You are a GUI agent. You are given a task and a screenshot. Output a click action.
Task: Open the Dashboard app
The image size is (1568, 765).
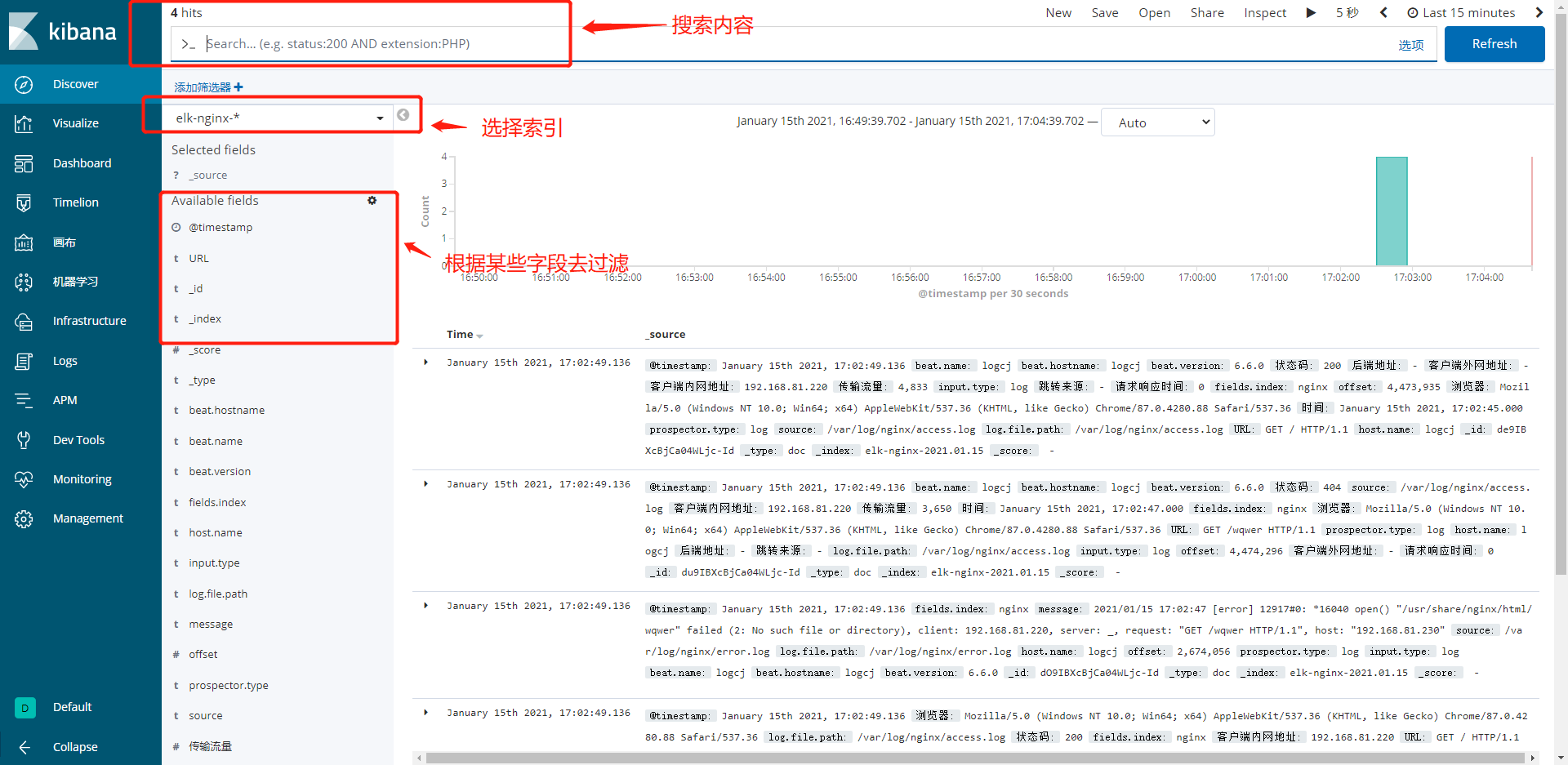click(x=82, y=162)
